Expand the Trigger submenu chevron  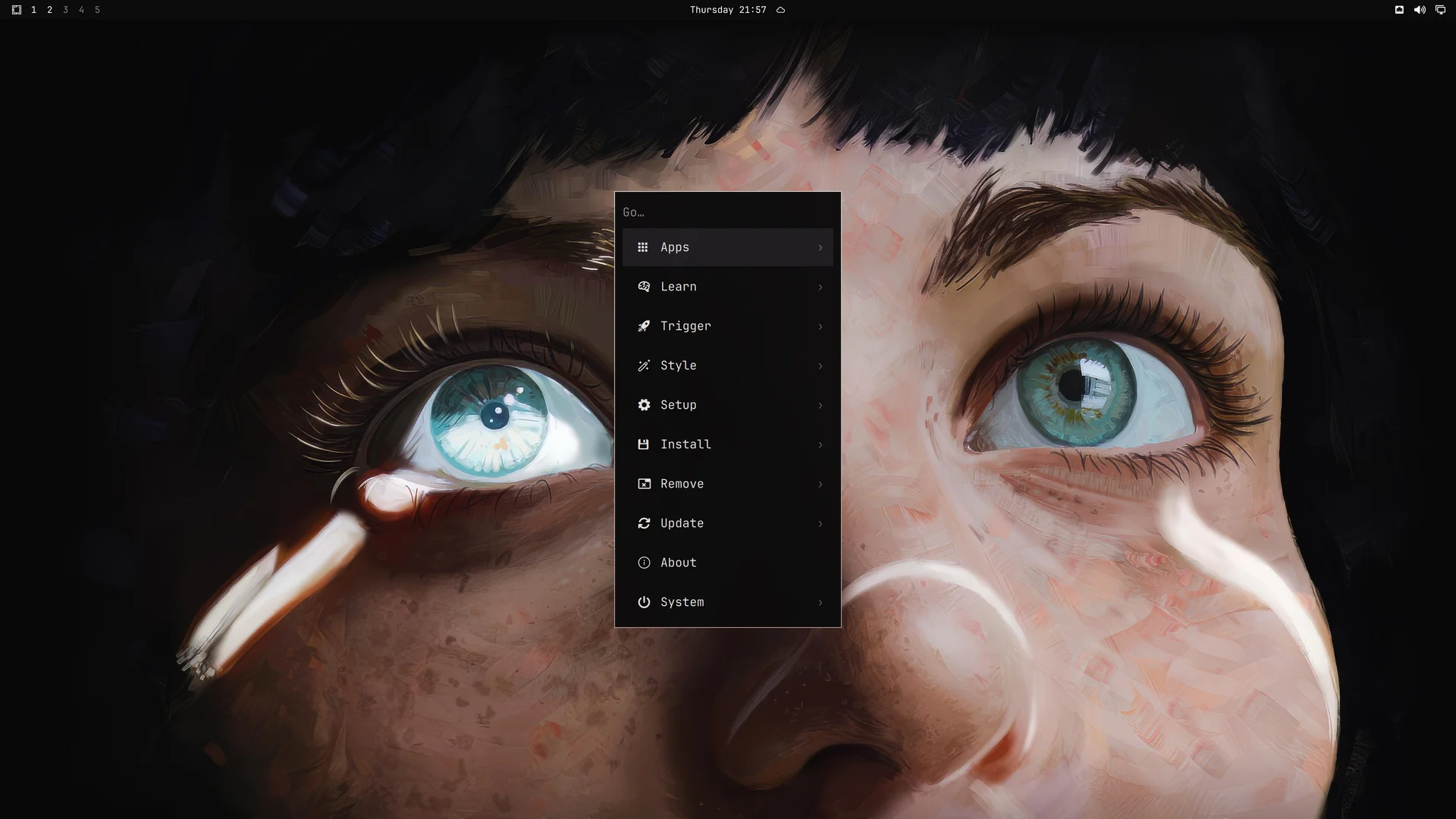(x=820, y=327)
